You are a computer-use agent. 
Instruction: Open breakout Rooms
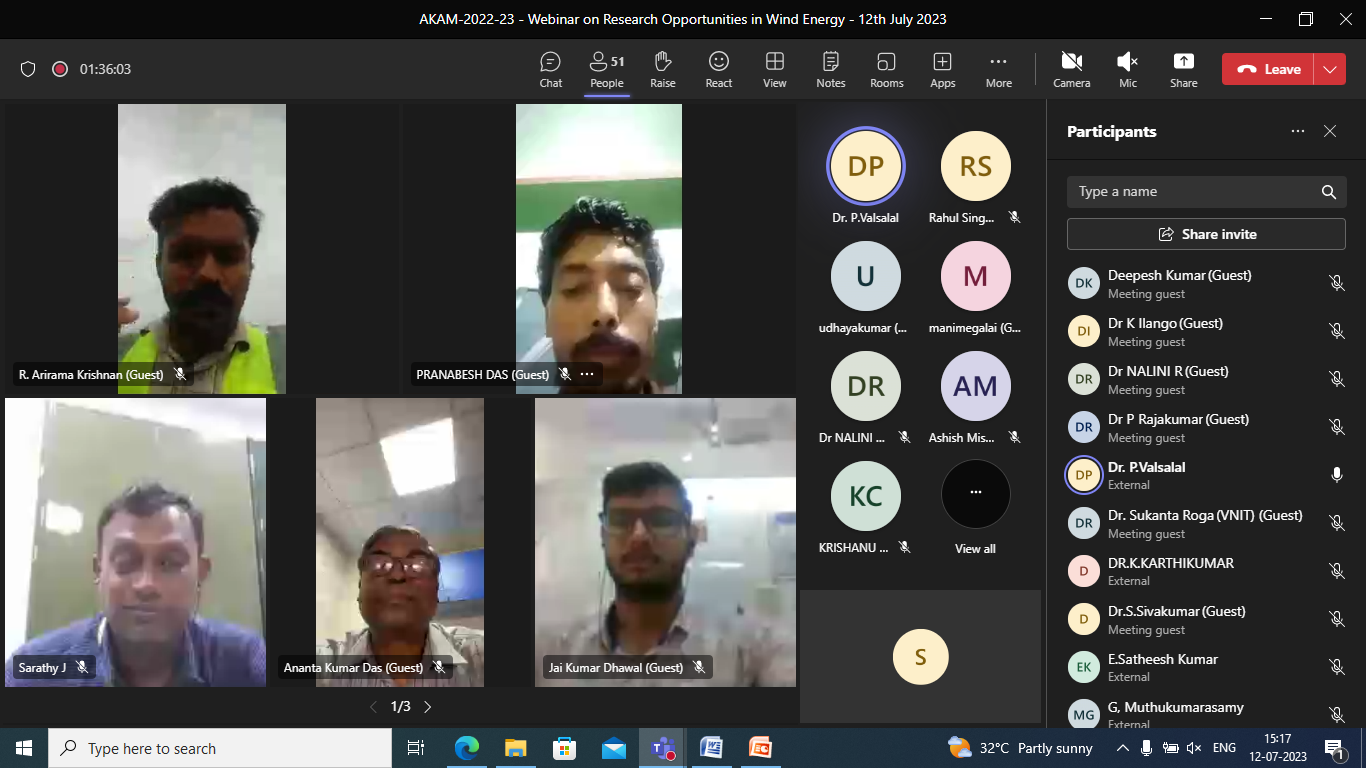click(x=886, y=70)
